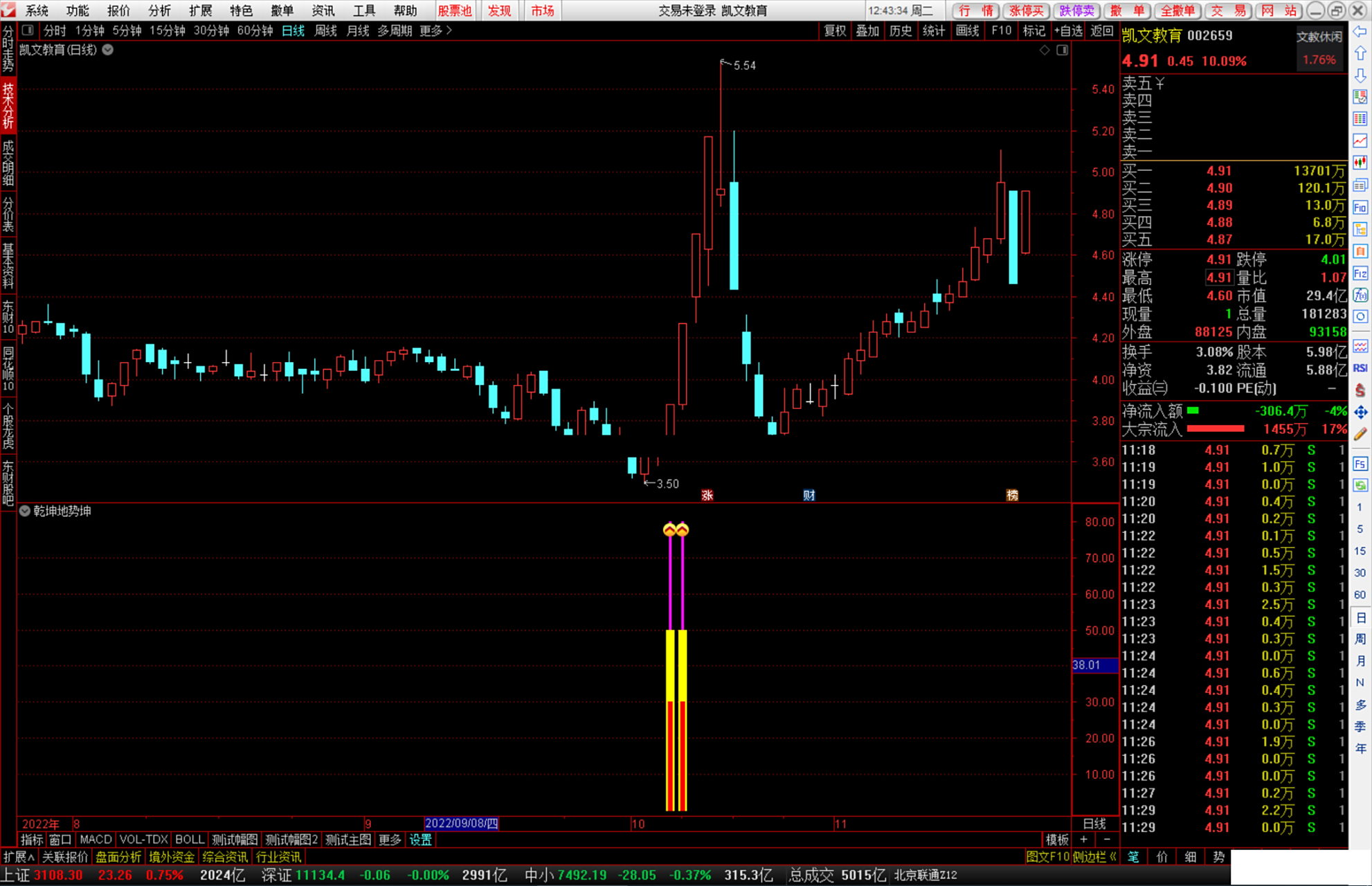Click the green refresh icon in sidebar
The height and width of the screenshot is (886, 1372).
(x=1360, y=485)
